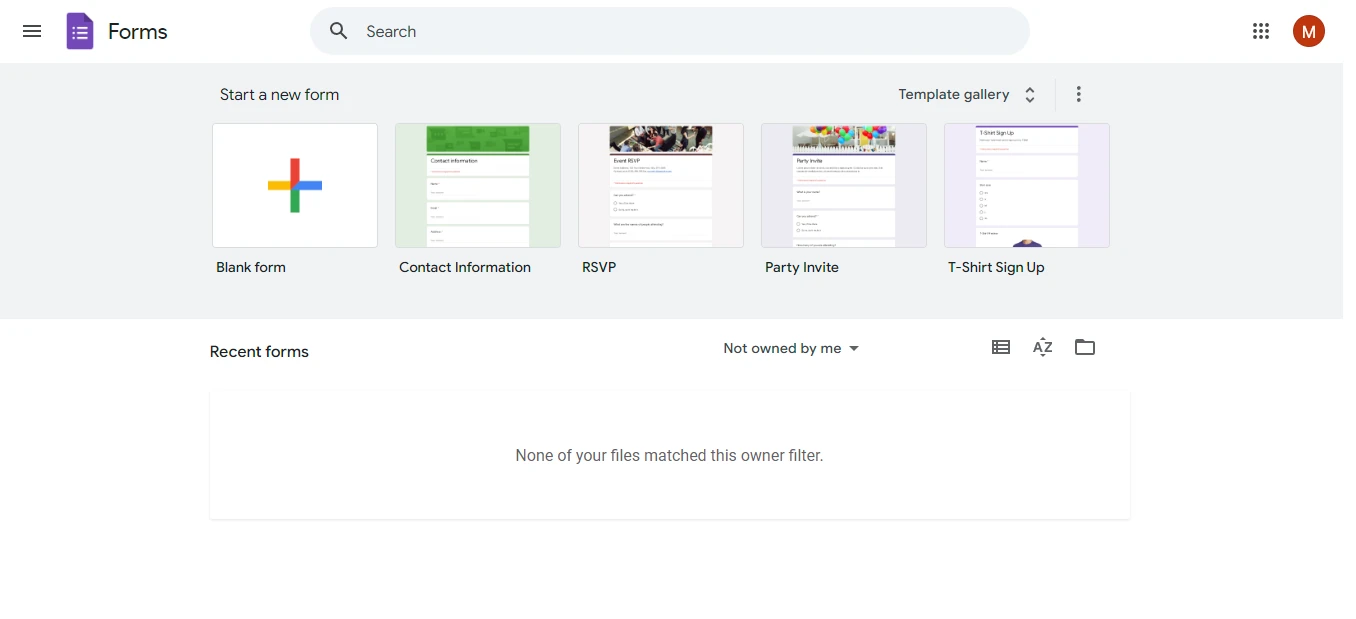
Task: Click the three-dot options icon beside Template gallery
Action: 1078,93
